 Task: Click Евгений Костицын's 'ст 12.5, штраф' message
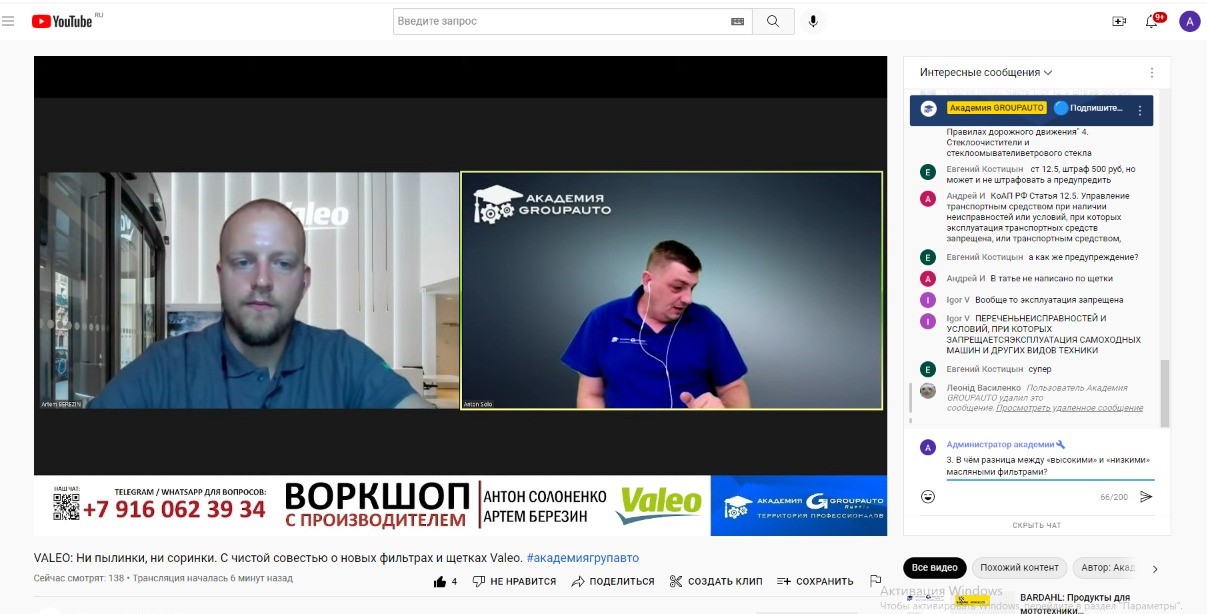(x=1041, y=175)
